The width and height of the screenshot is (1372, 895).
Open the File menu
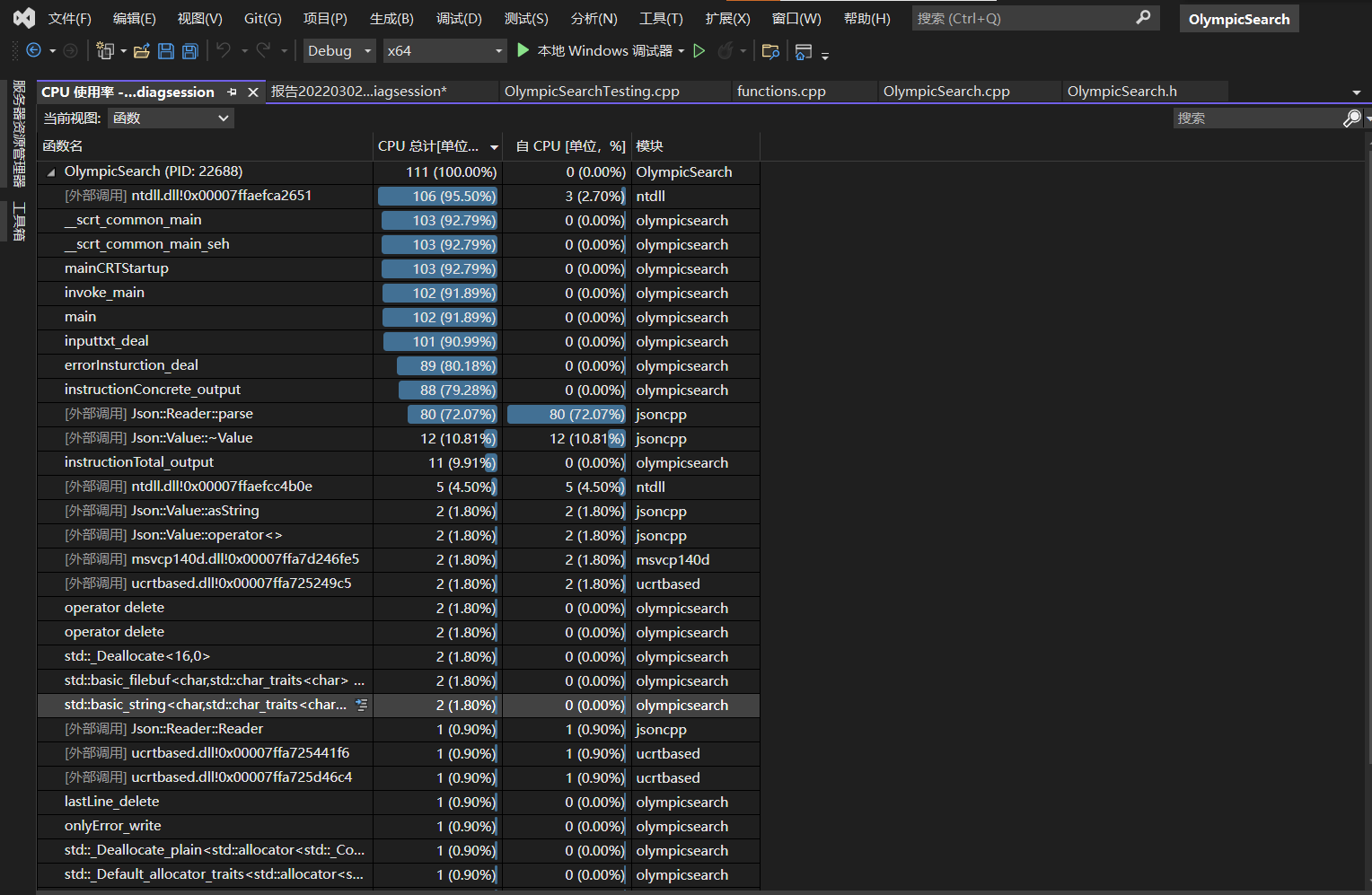coord(70,18)
